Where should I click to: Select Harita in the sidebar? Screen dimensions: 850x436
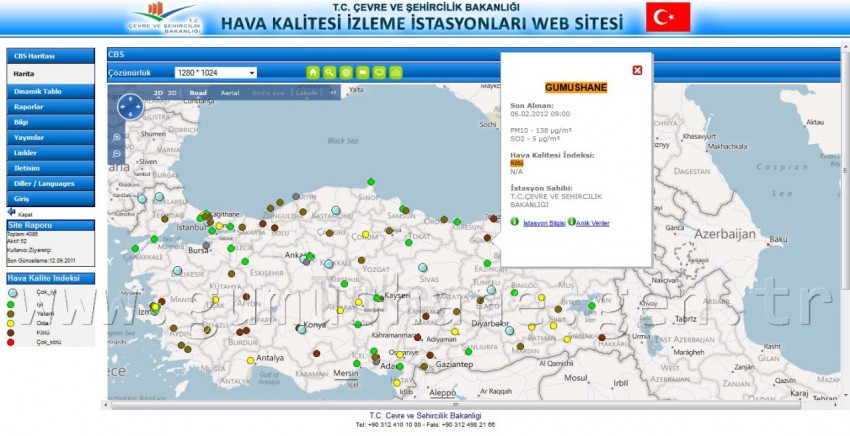[x=50, y=74]
